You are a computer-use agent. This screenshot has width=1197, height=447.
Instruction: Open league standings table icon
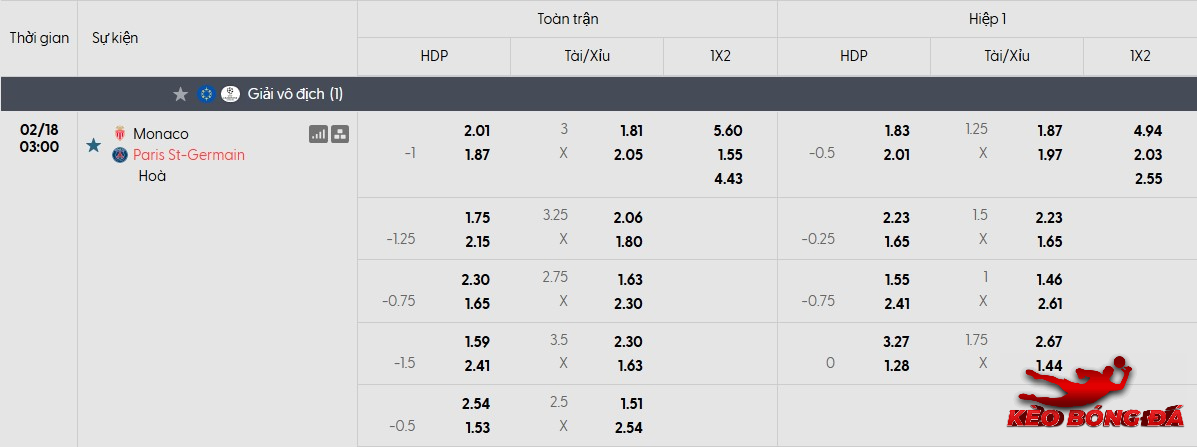(340, 134)
